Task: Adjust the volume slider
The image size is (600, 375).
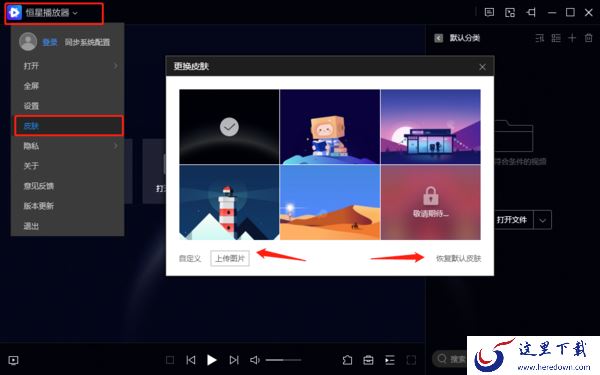Action: 284,360
